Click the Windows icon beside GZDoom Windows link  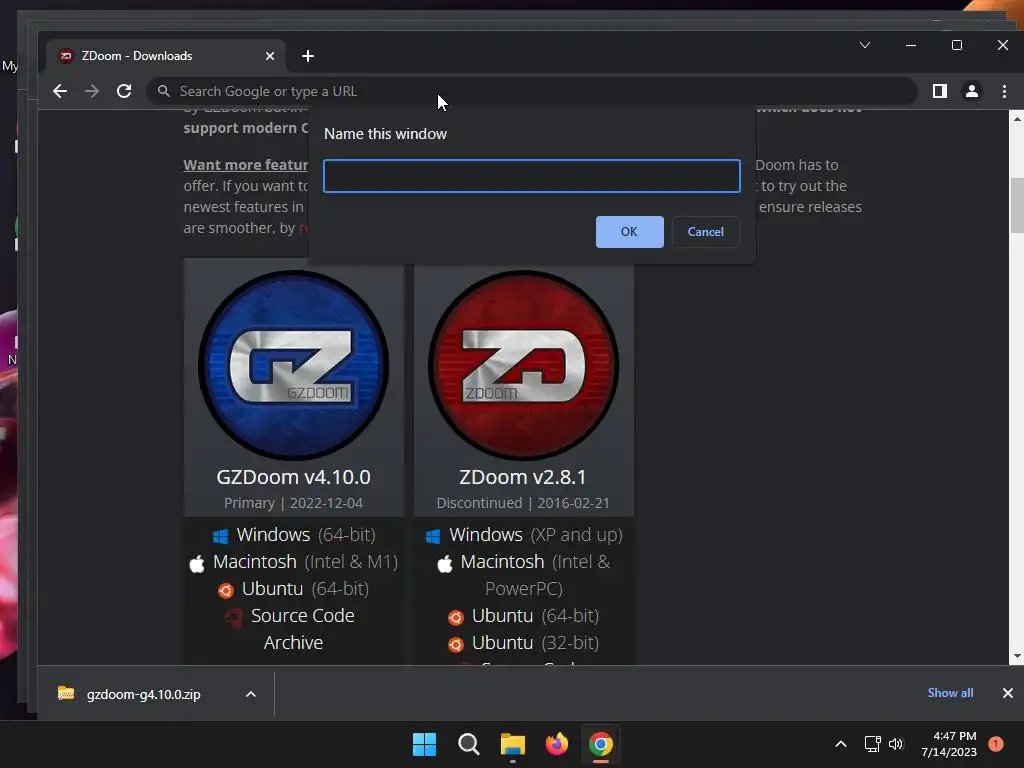[221, 536]
